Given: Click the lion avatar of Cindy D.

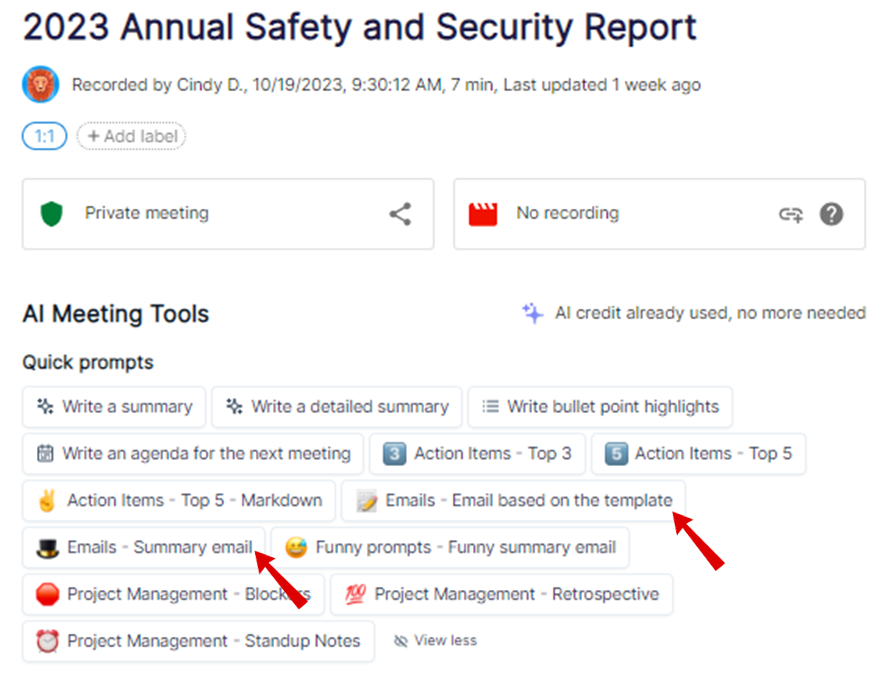Looking at the screenshot, I should pyautogui.click(x=40, y=85).
